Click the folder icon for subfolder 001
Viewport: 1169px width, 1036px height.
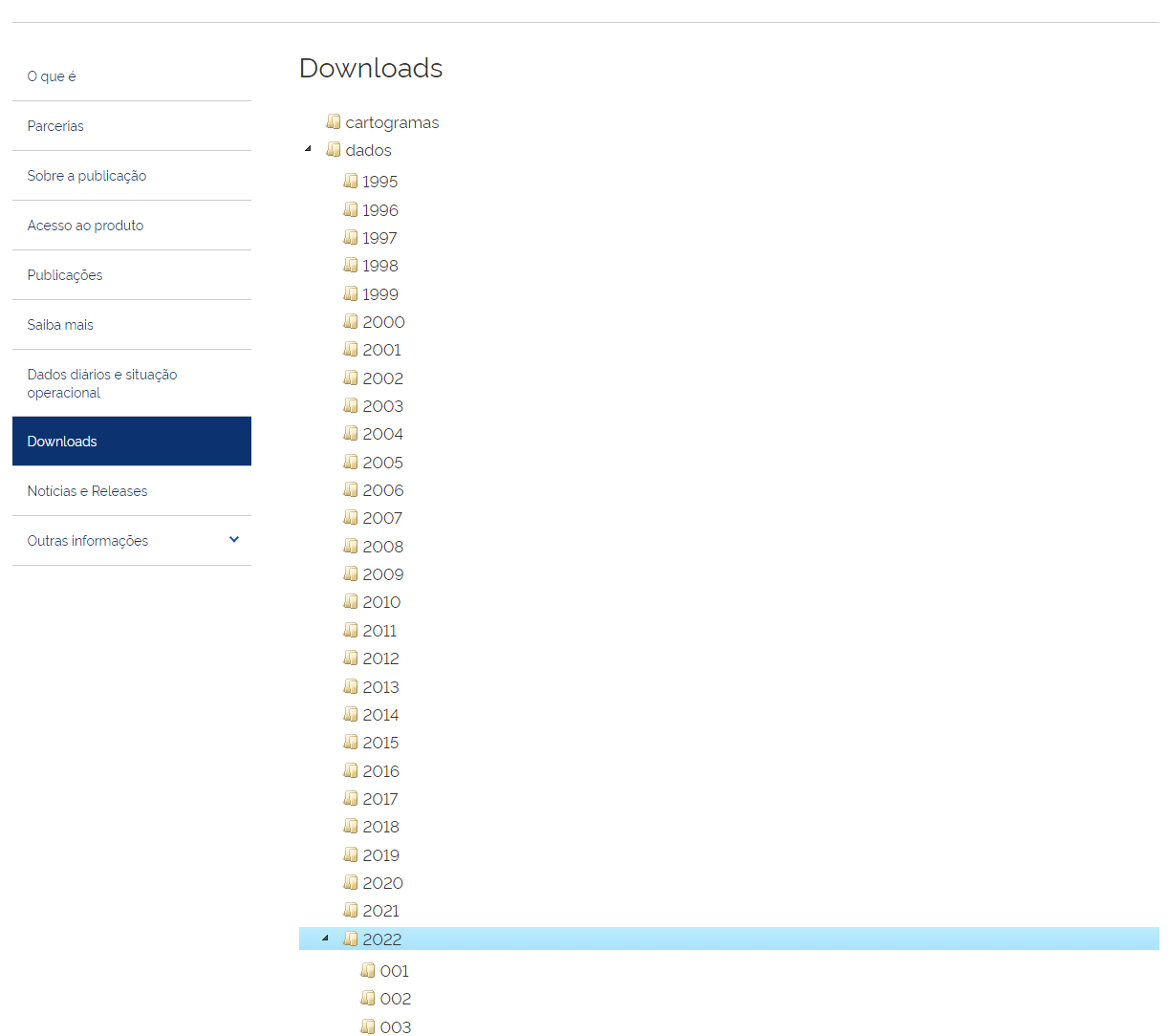[368, 970]
